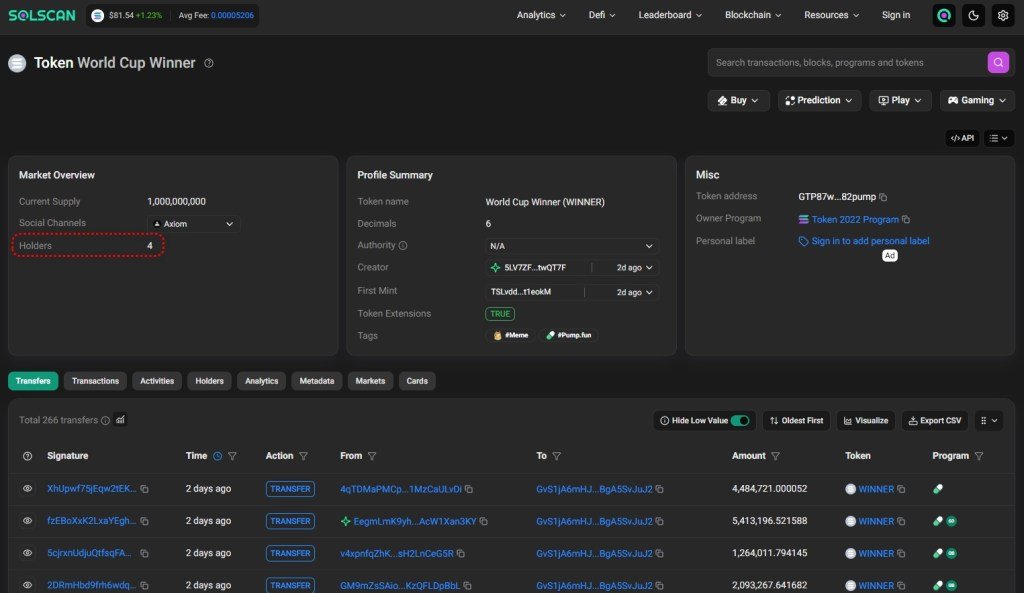Open the Resources dropdown menu
The height and width of the screenshot is (593, 1024).
tap(831, 15)
